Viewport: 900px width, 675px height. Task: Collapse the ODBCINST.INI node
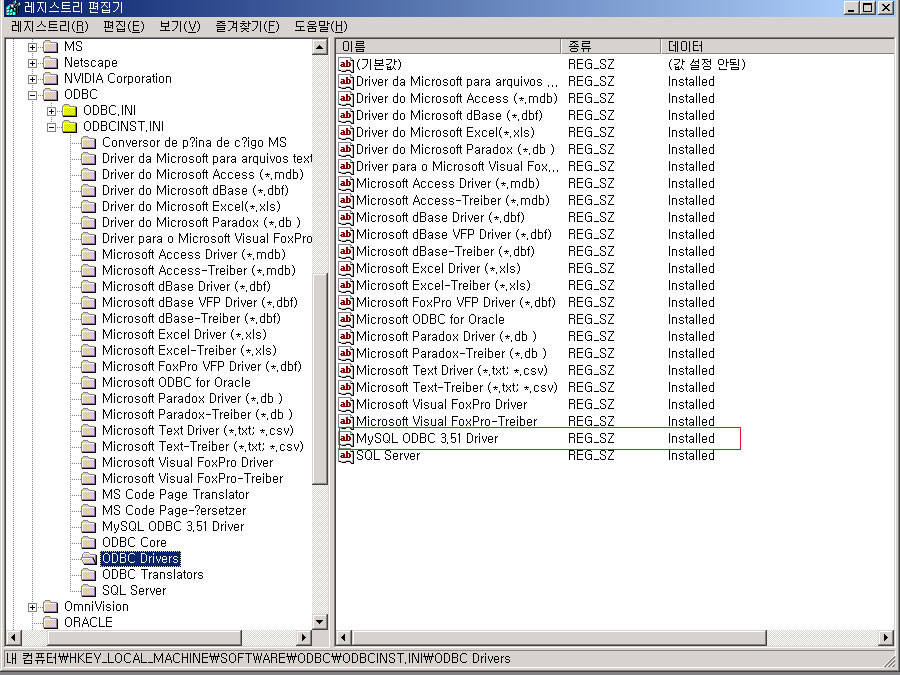[x=52, y=127]
